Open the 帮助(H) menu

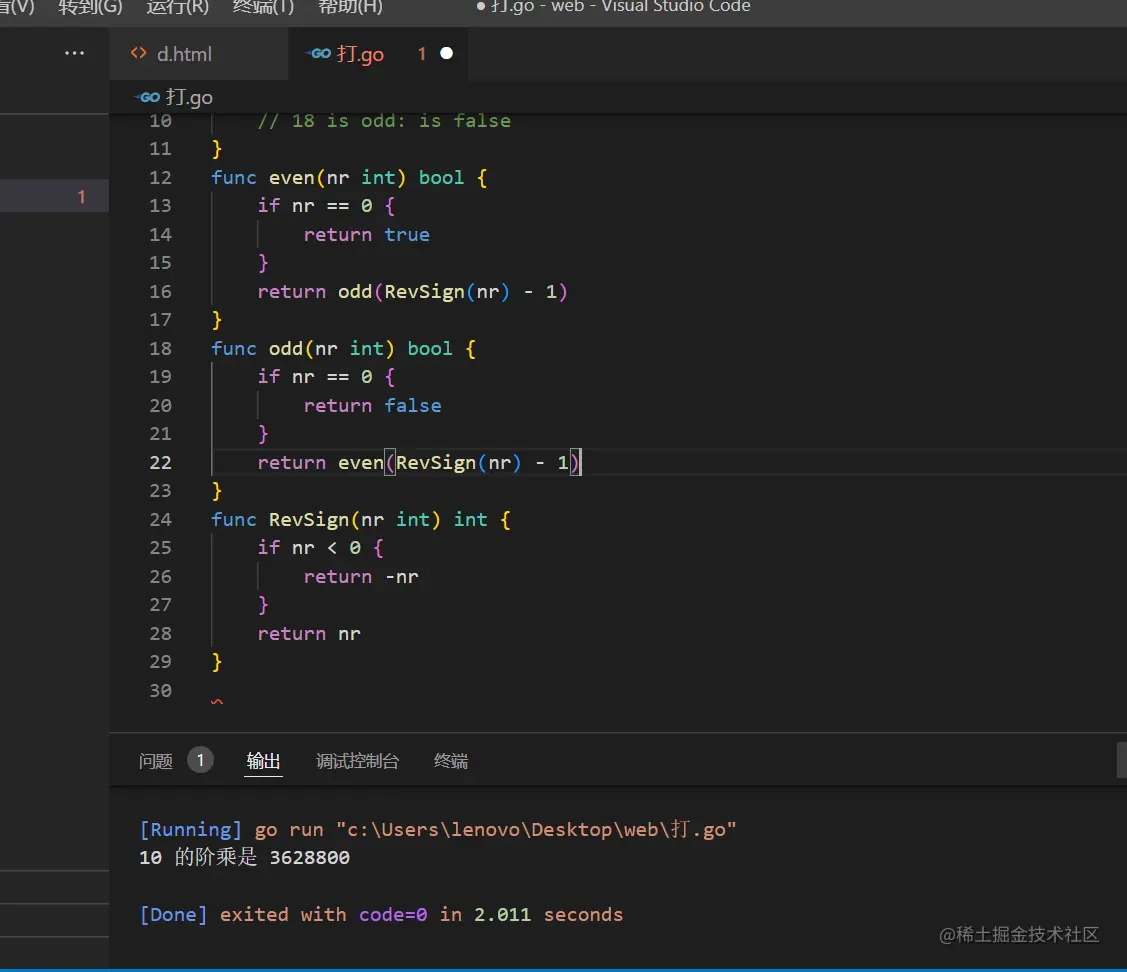click(350, 7)
